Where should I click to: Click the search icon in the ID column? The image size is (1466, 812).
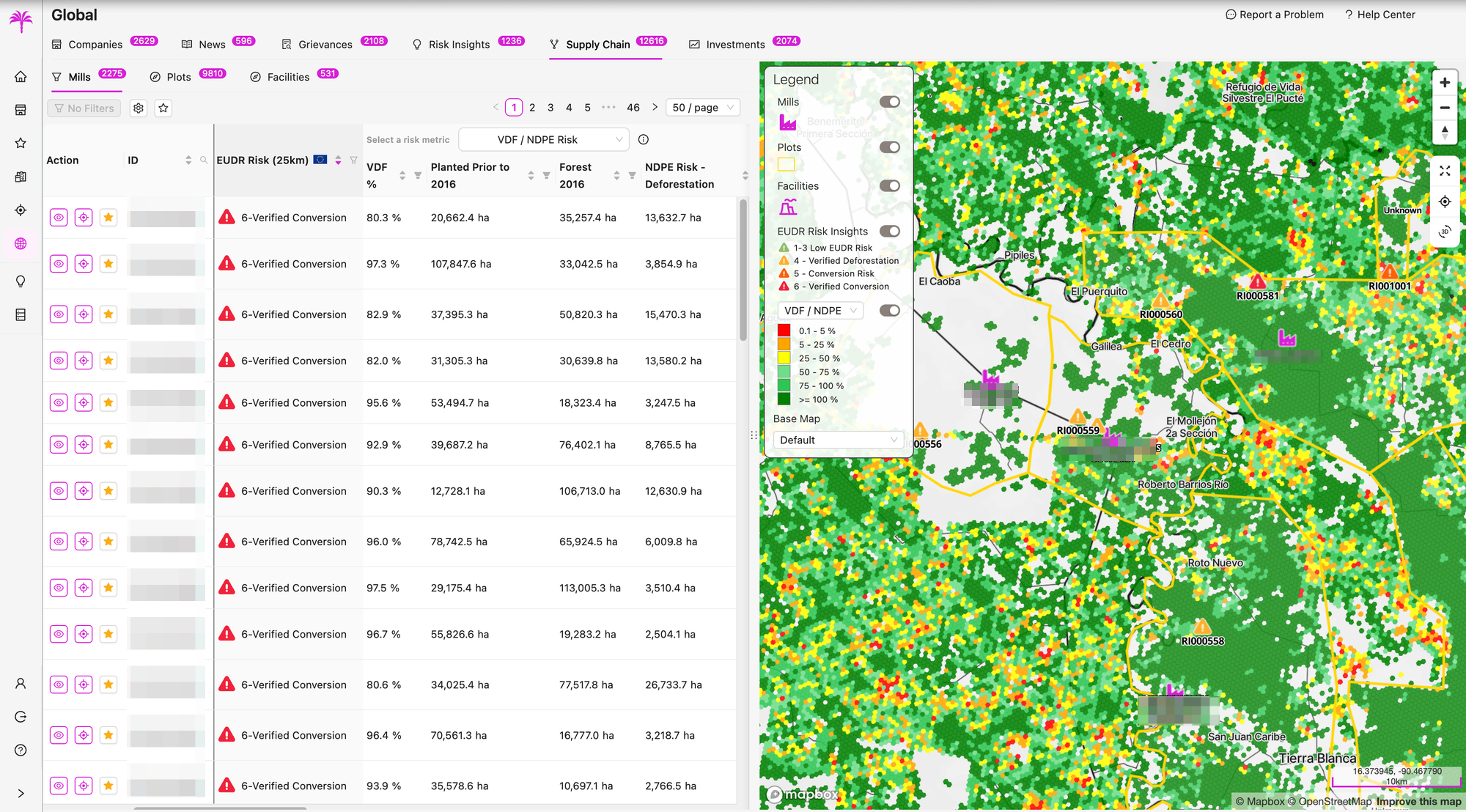204,160
